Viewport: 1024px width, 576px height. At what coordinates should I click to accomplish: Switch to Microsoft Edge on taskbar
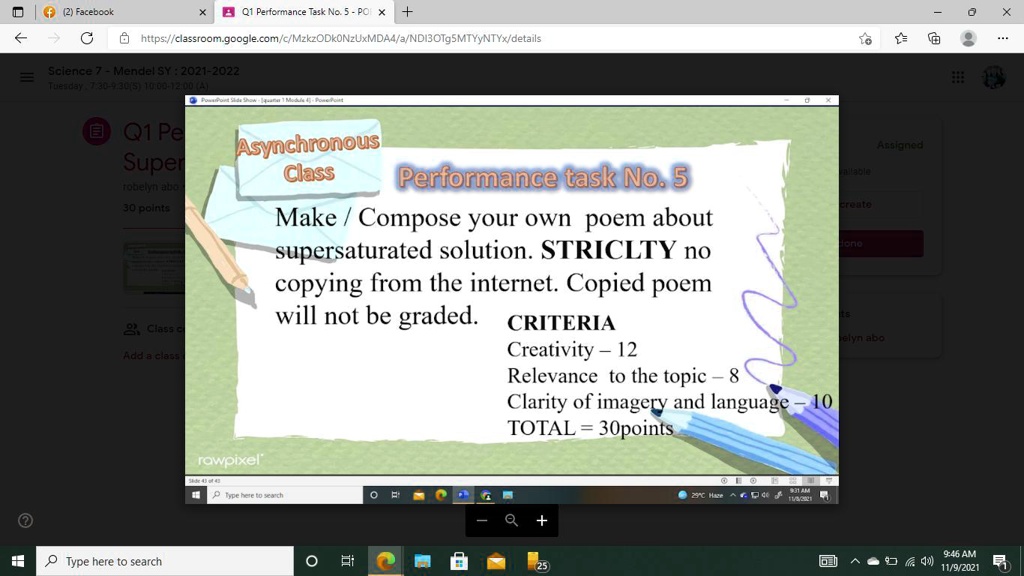[x=385, y=561]
